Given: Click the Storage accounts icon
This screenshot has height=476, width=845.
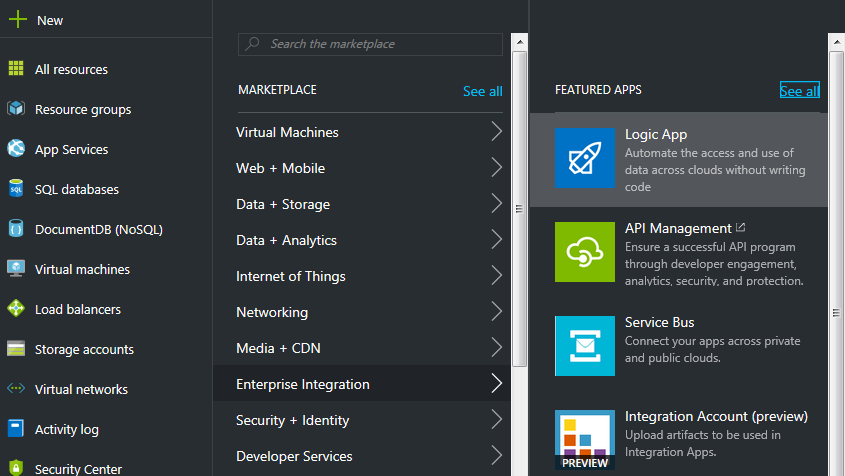Looking at the screenshot, I should [16, 348].
